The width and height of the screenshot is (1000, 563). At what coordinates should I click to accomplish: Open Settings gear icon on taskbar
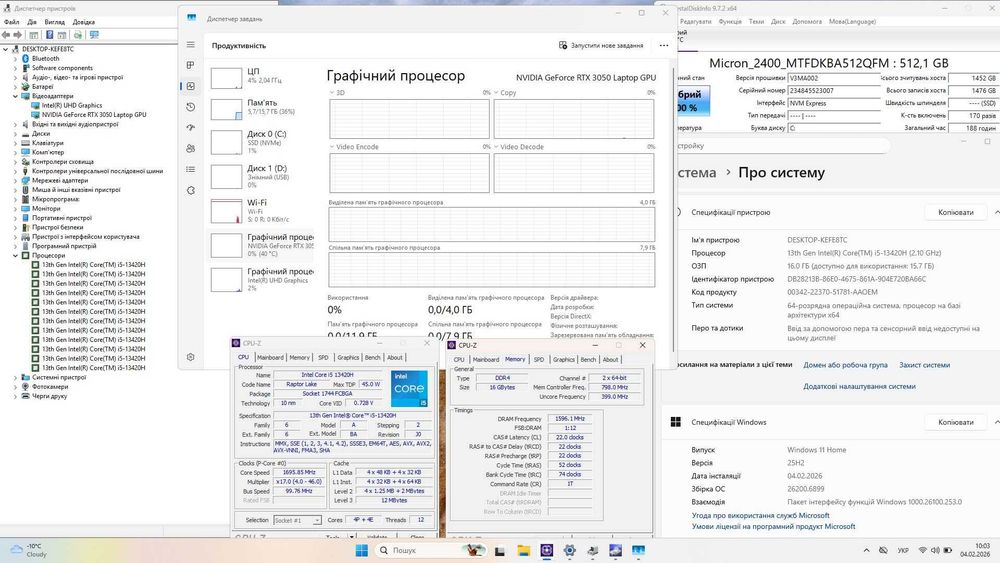(570, 550)
